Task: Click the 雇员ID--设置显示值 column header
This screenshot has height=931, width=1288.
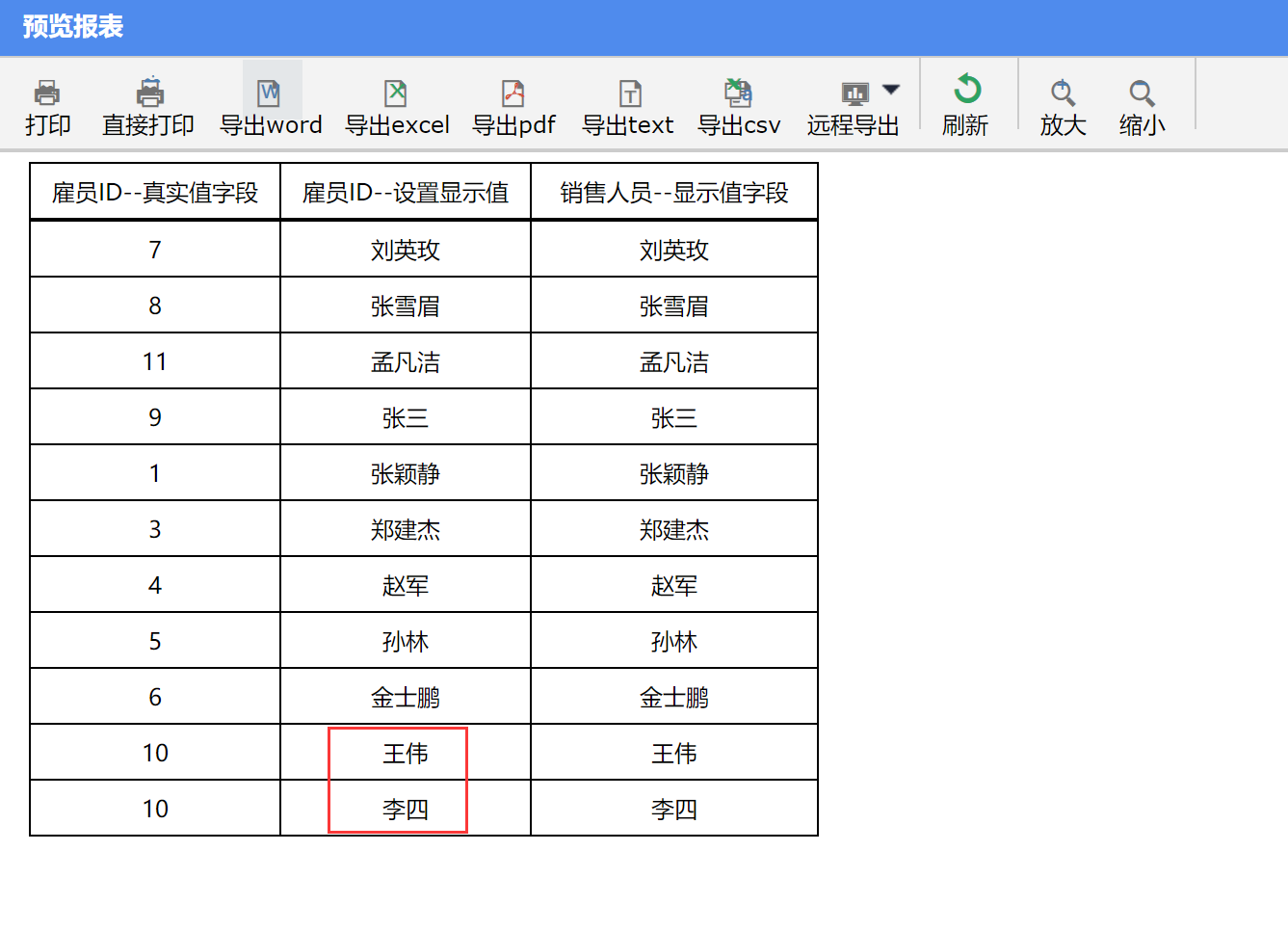Action: click(x=406, y=193)
